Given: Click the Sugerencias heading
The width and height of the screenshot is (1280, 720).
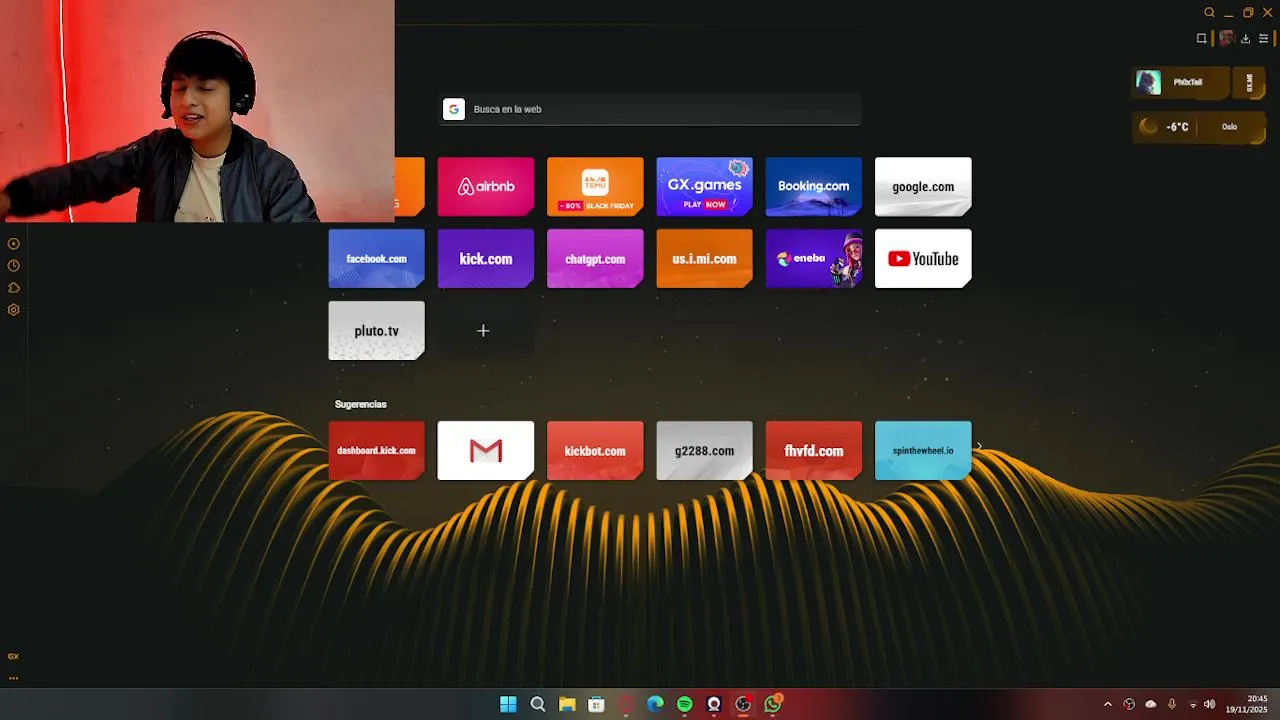Looking at the screenshot, I should (x=360, y=404).
